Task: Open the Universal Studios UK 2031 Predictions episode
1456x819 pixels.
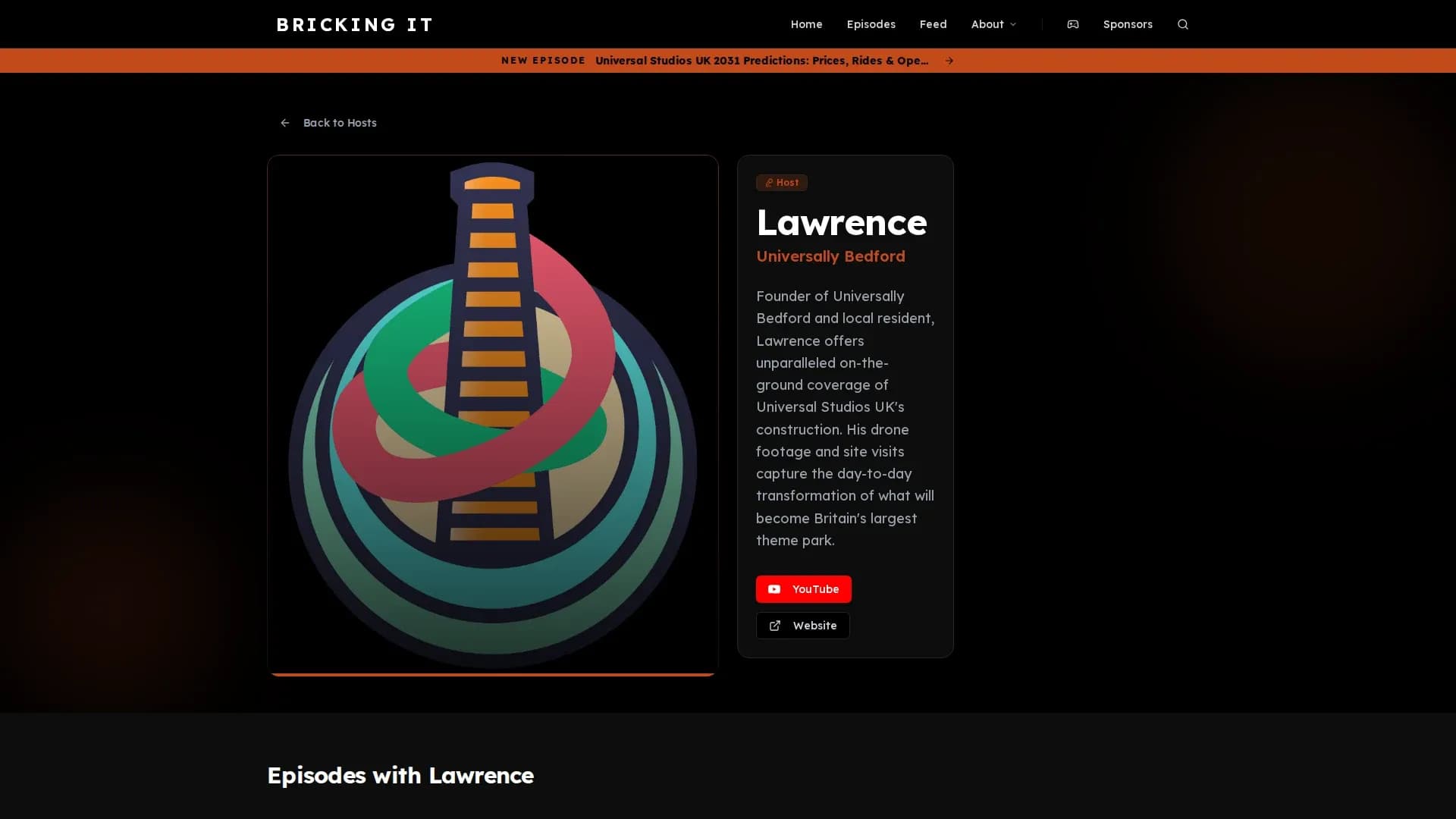Action: click(x=761, y=61)
